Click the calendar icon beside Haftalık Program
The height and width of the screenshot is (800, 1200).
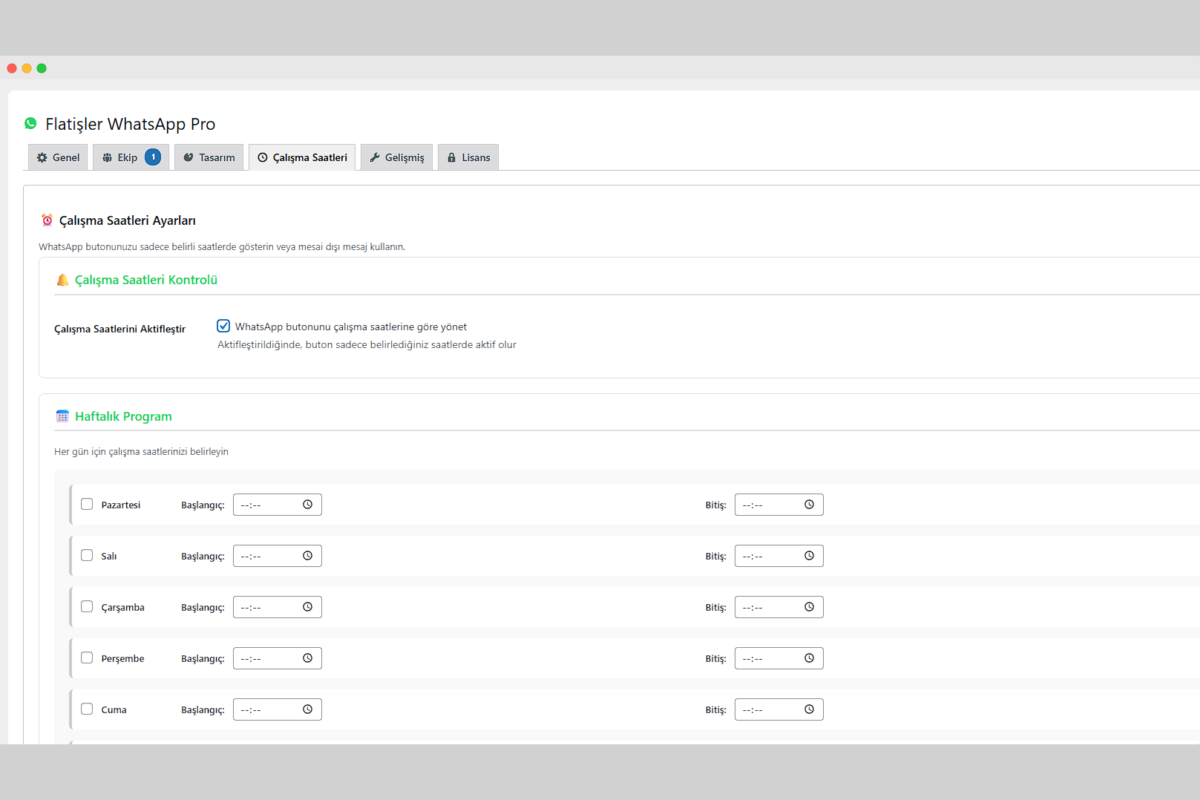tap(62, 416)
